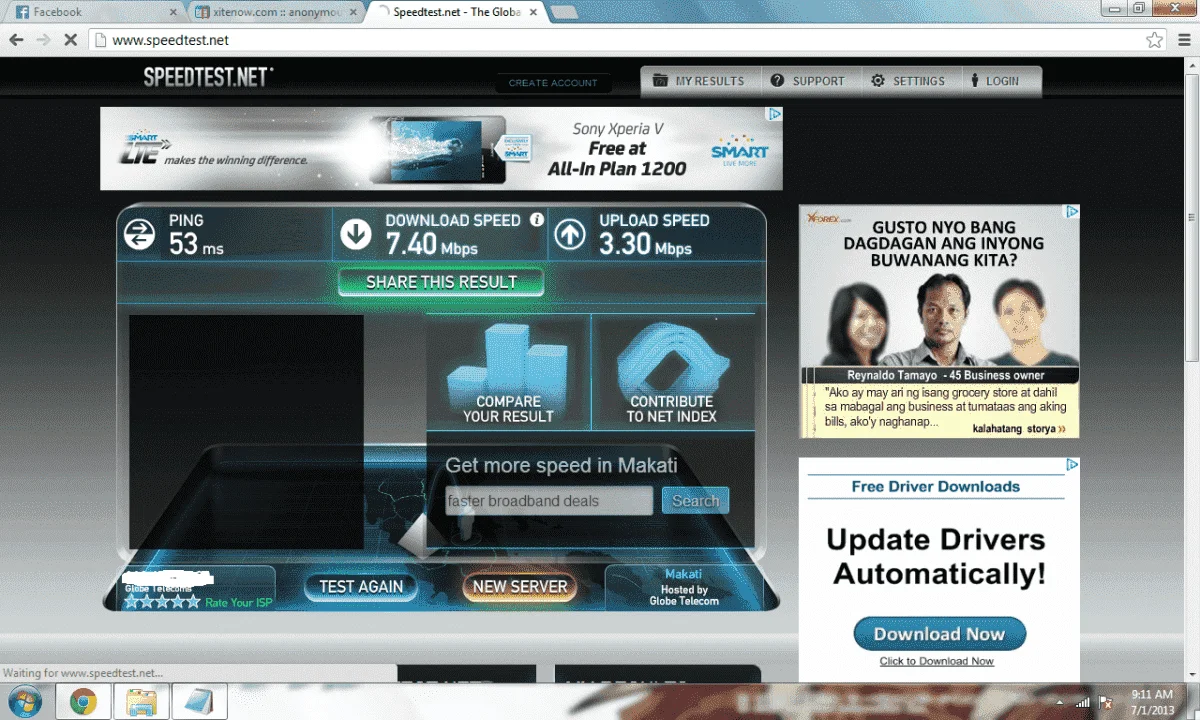This screenshot has height=720, width=1200.
Task: Open the Chrome menu button
Action: tap(1183, 40)
